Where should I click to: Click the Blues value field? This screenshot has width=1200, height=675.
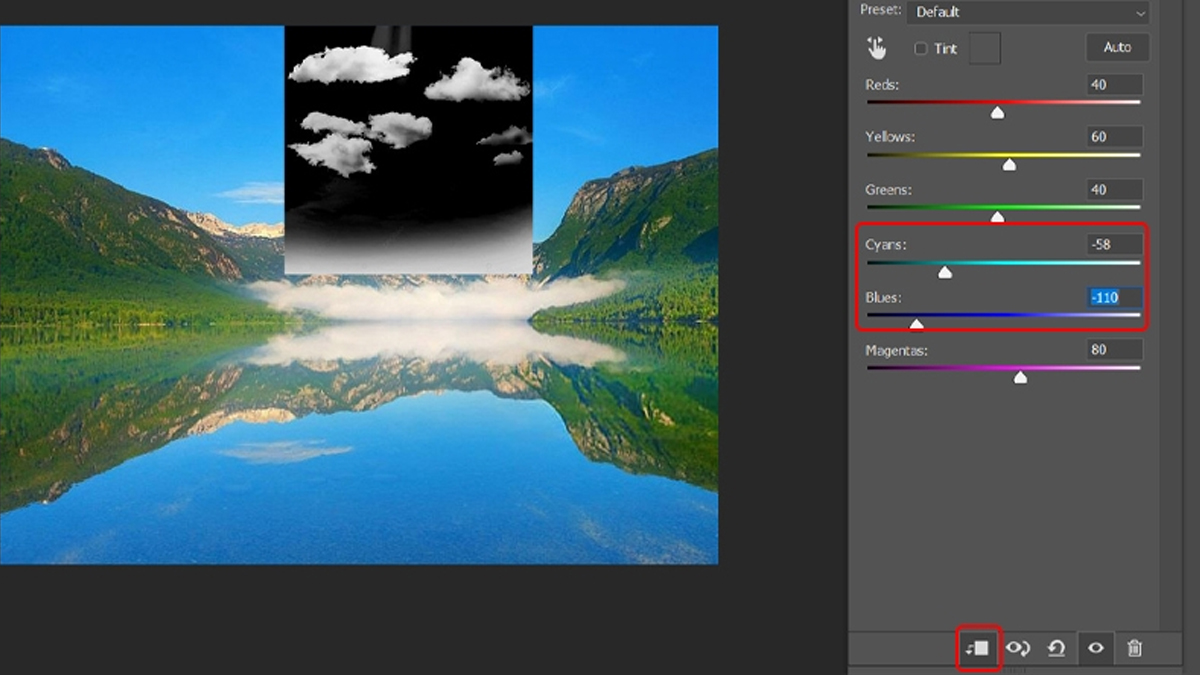[1114, 297]
